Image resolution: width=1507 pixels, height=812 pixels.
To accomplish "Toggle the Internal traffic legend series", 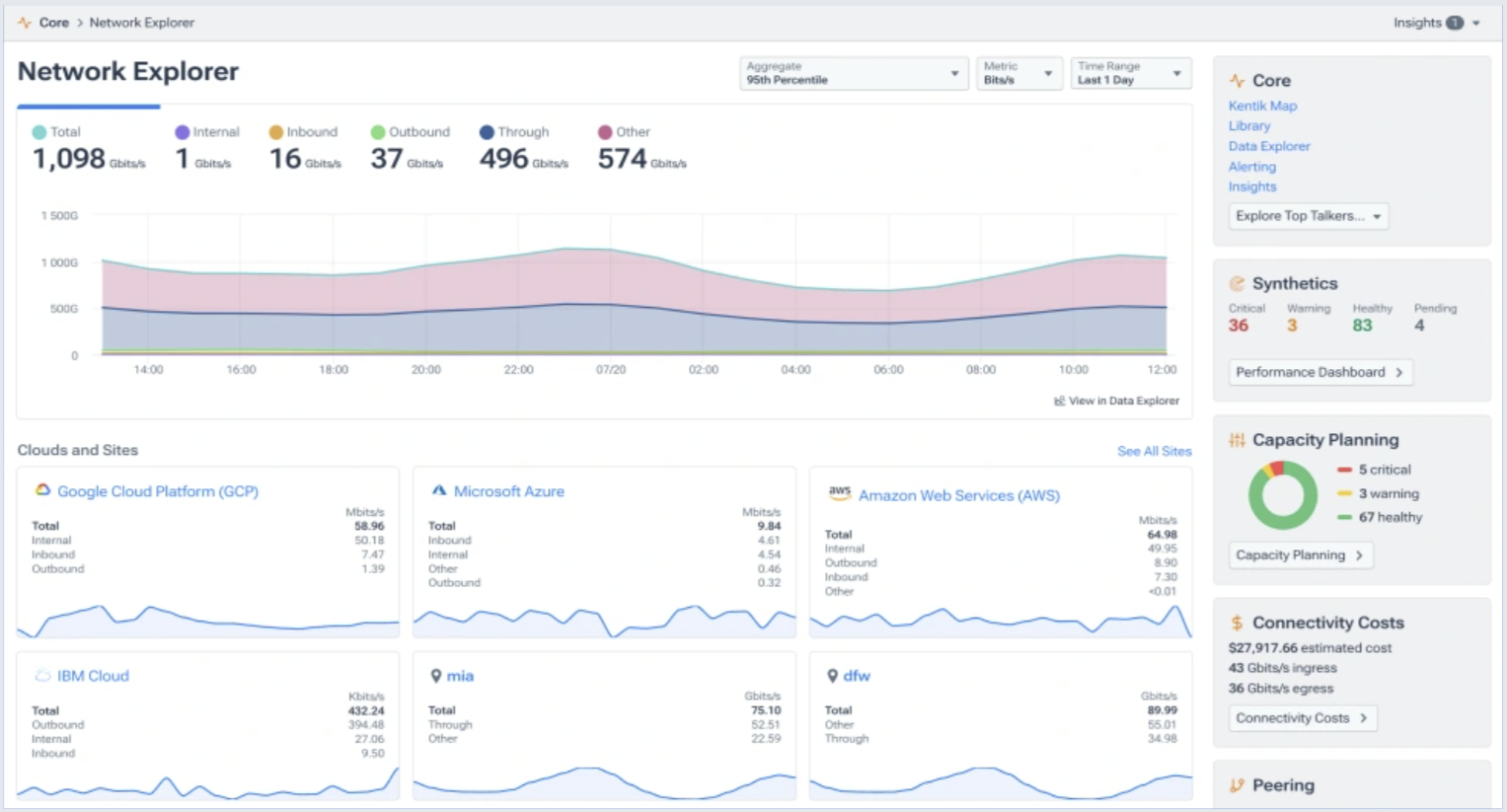I will pos(207,132).
